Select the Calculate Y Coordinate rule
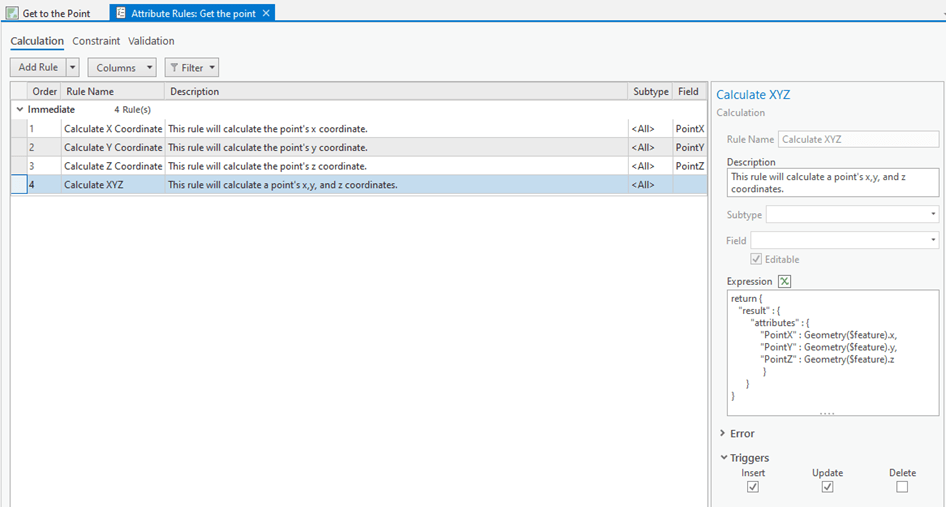The height and width of the screenshot is (507, 946). click(113, 147)
